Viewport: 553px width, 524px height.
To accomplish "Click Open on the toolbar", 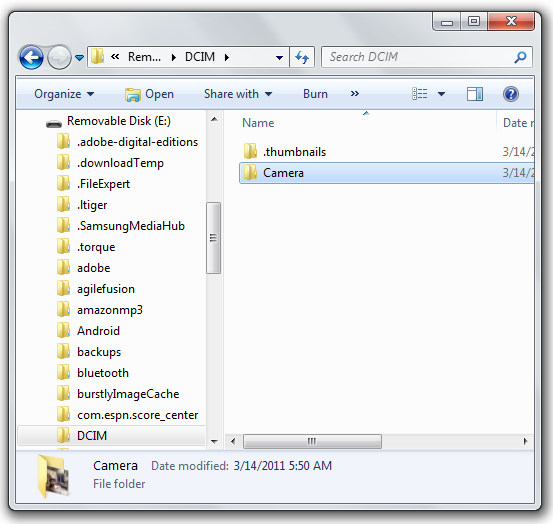I will 150,94.
